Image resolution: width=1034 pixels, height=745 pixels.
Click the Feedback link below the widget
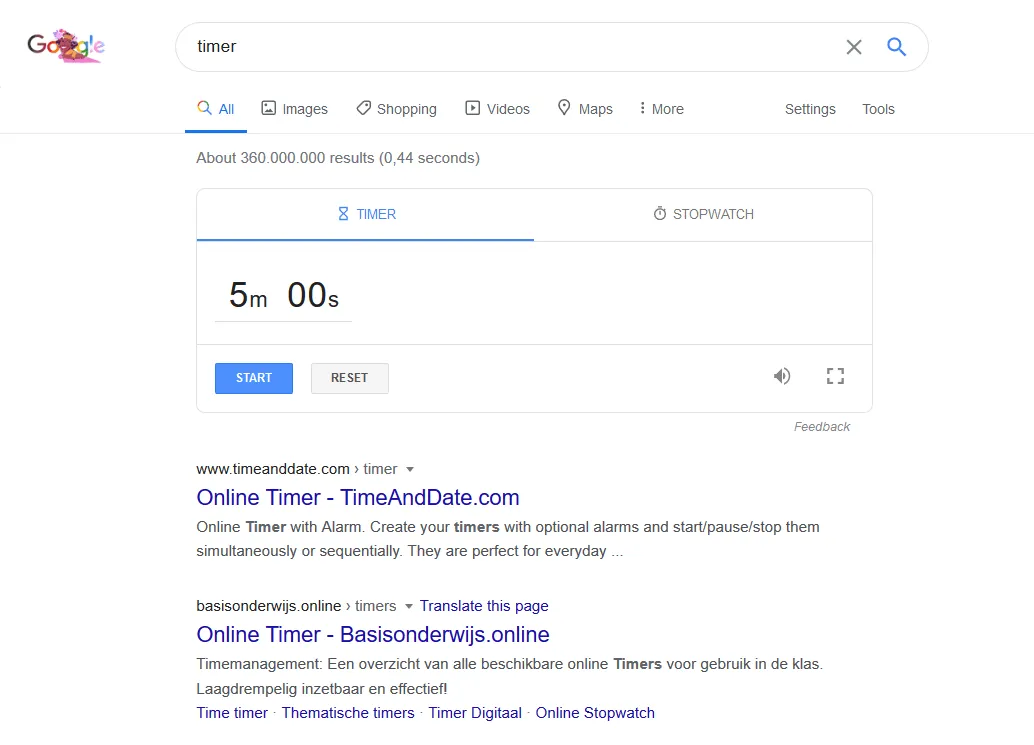[x=822, y=427]
